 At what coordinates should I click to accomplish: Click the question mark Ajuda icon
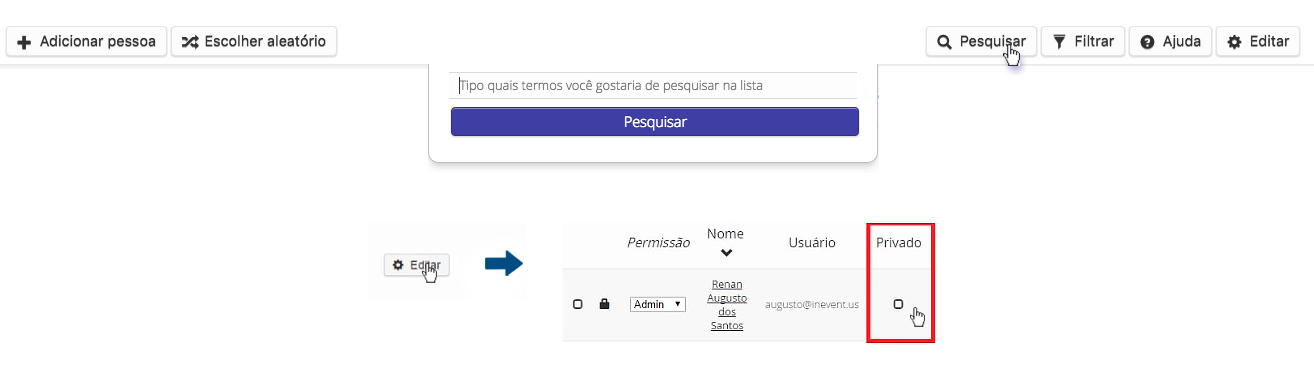pyautogui.click(x=1147, y=42)
